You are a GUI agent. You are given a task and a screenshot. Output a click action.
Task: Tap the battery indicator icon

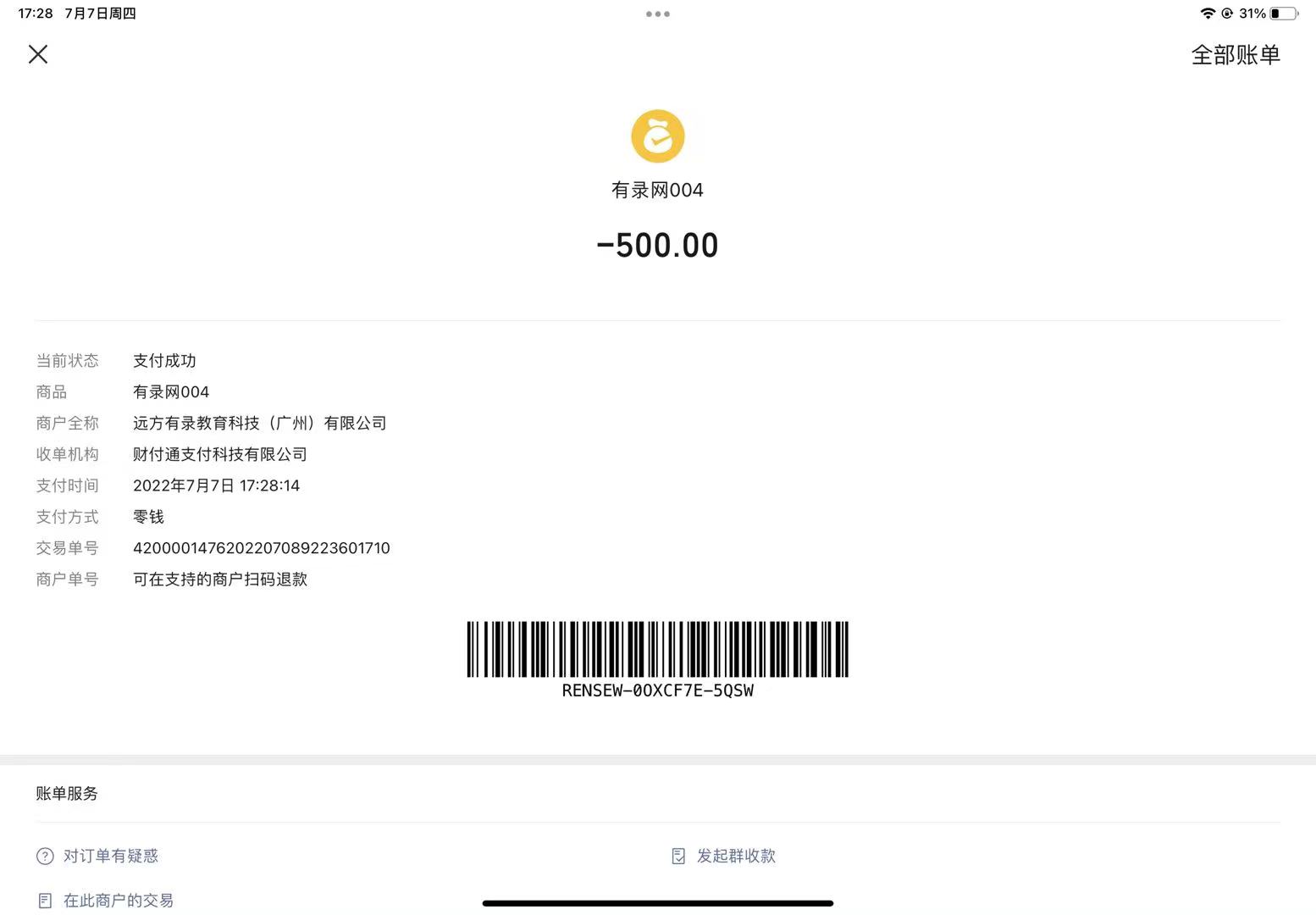point(1283,14)
